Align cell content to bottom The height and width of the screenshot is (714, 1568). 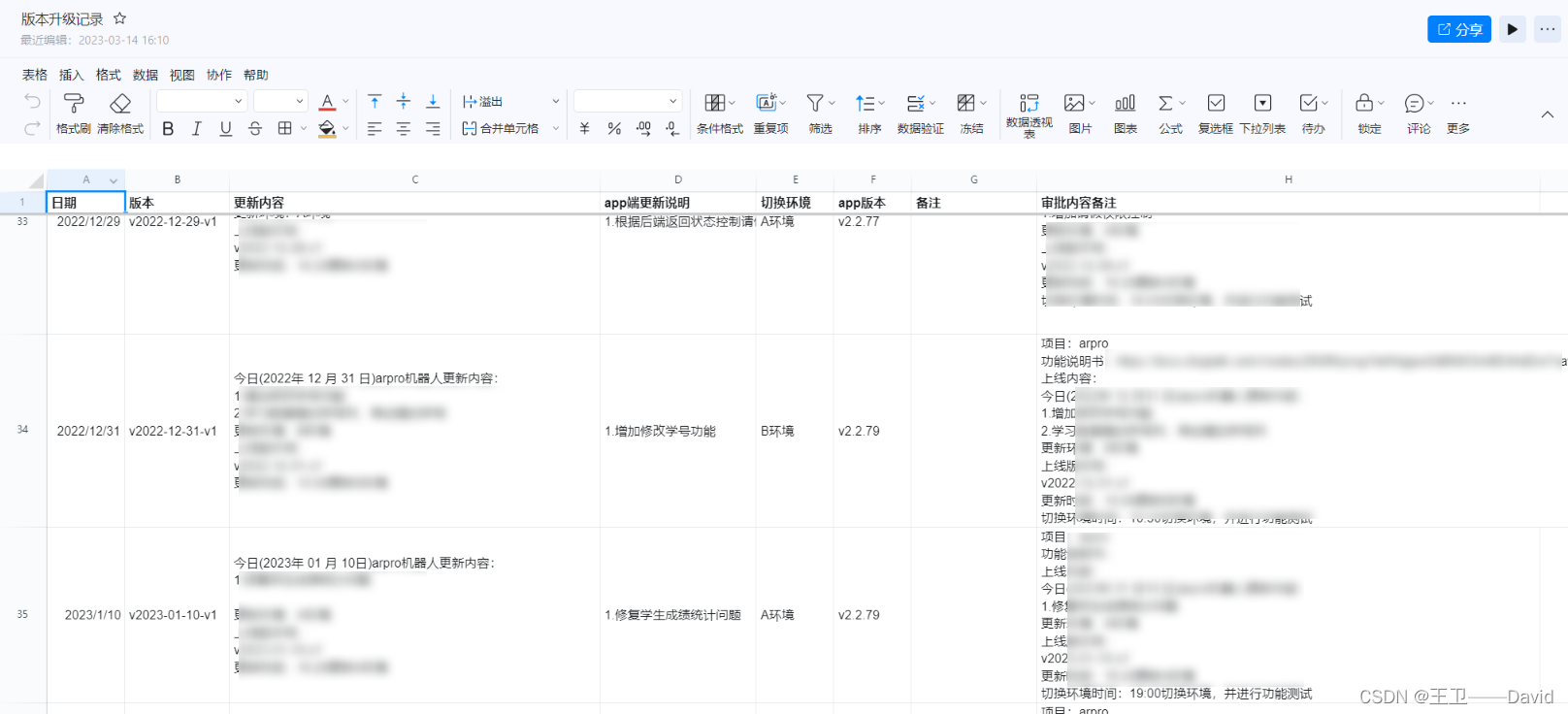433,102
